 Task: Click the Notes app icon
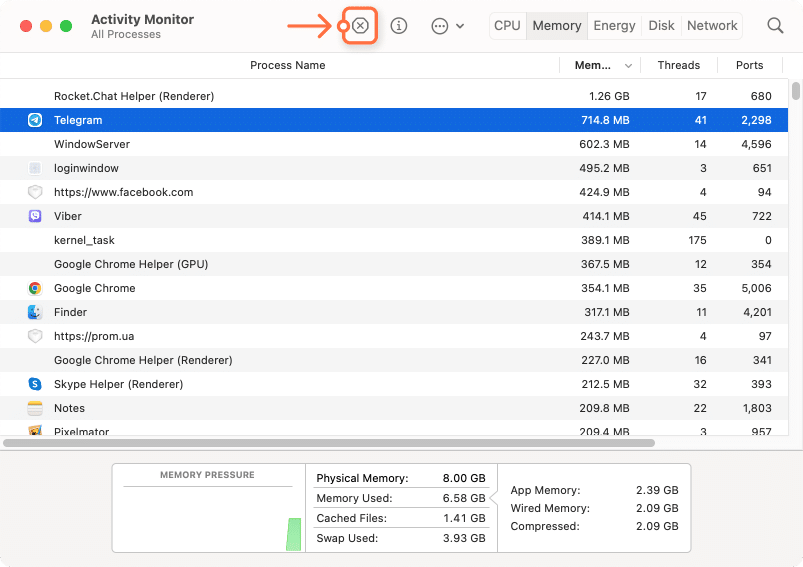(35, 408)
